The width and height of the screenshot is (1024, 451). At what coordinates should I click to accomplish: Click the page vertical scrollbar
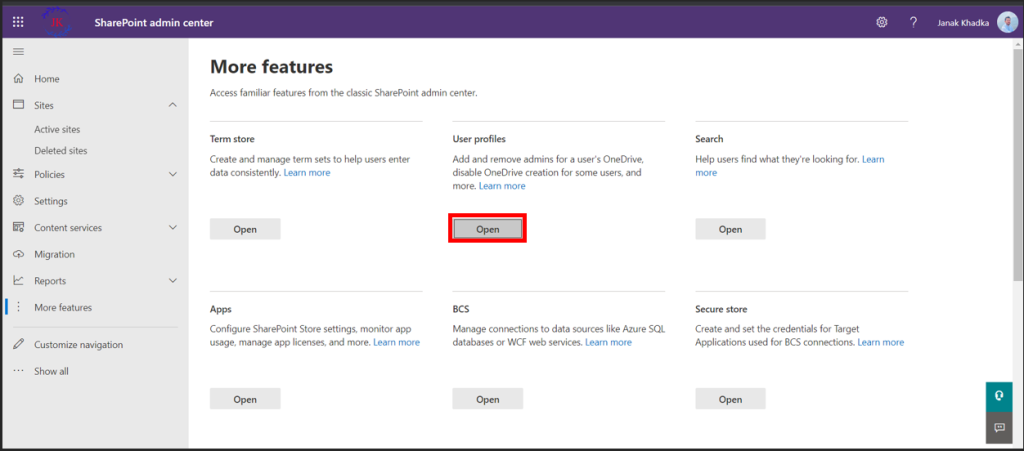(x=1017, y=163)
